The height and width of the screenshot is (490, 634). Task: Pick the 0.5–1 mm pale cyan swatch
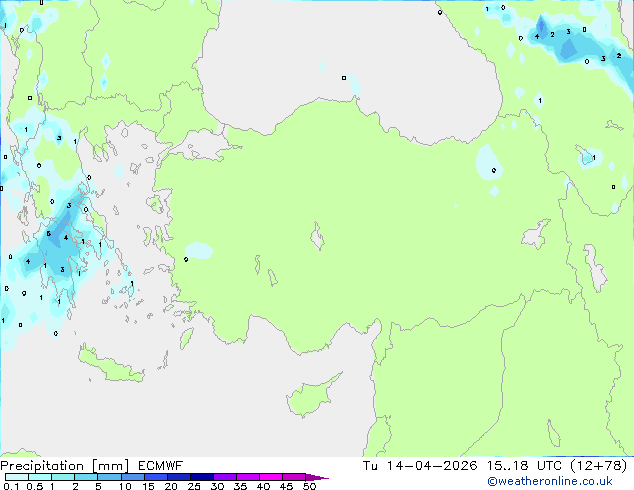40,477
